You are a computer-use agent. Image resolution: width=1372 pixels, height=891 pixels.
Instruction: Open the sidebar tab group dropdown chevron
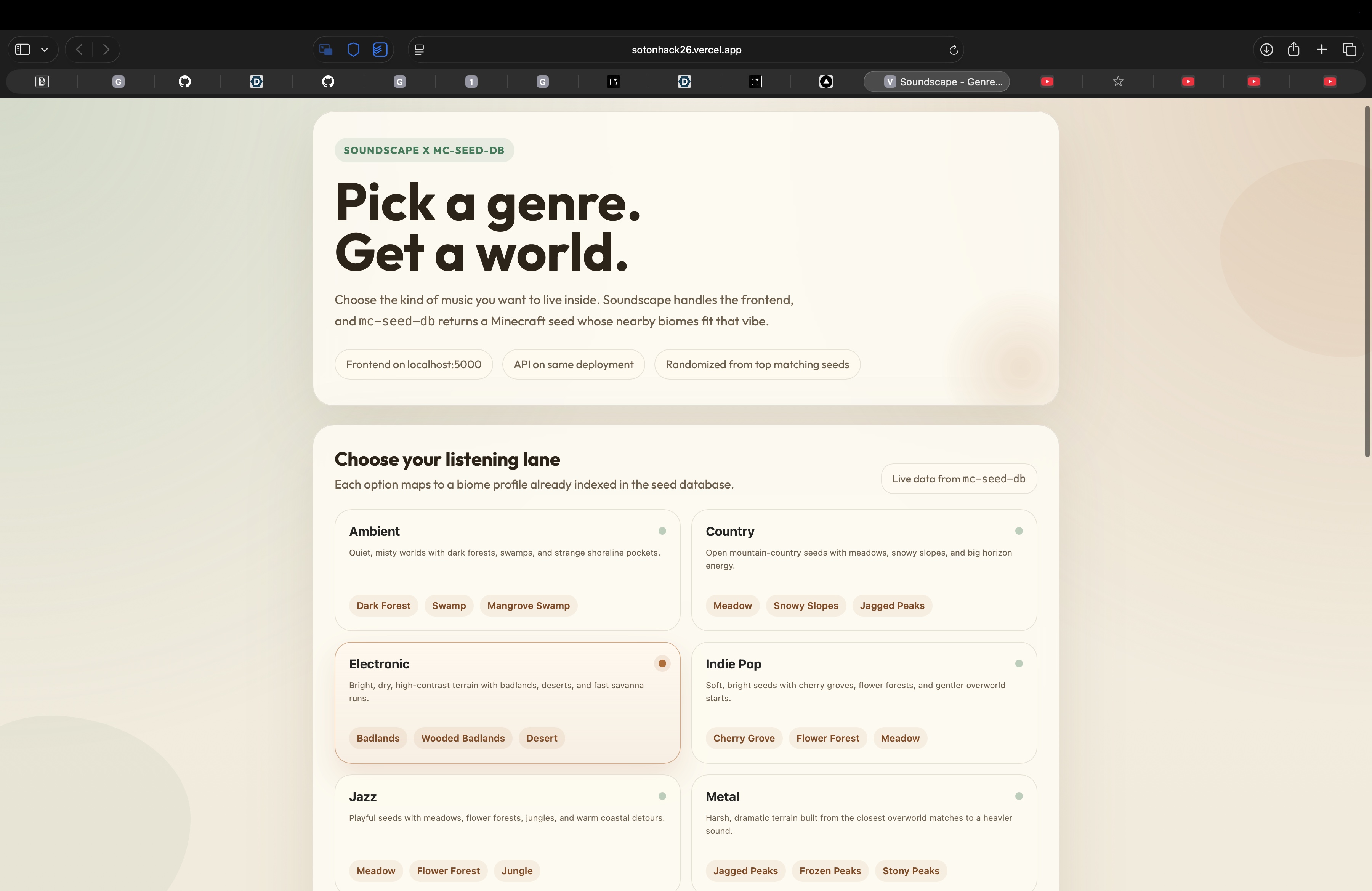(44, 50)
